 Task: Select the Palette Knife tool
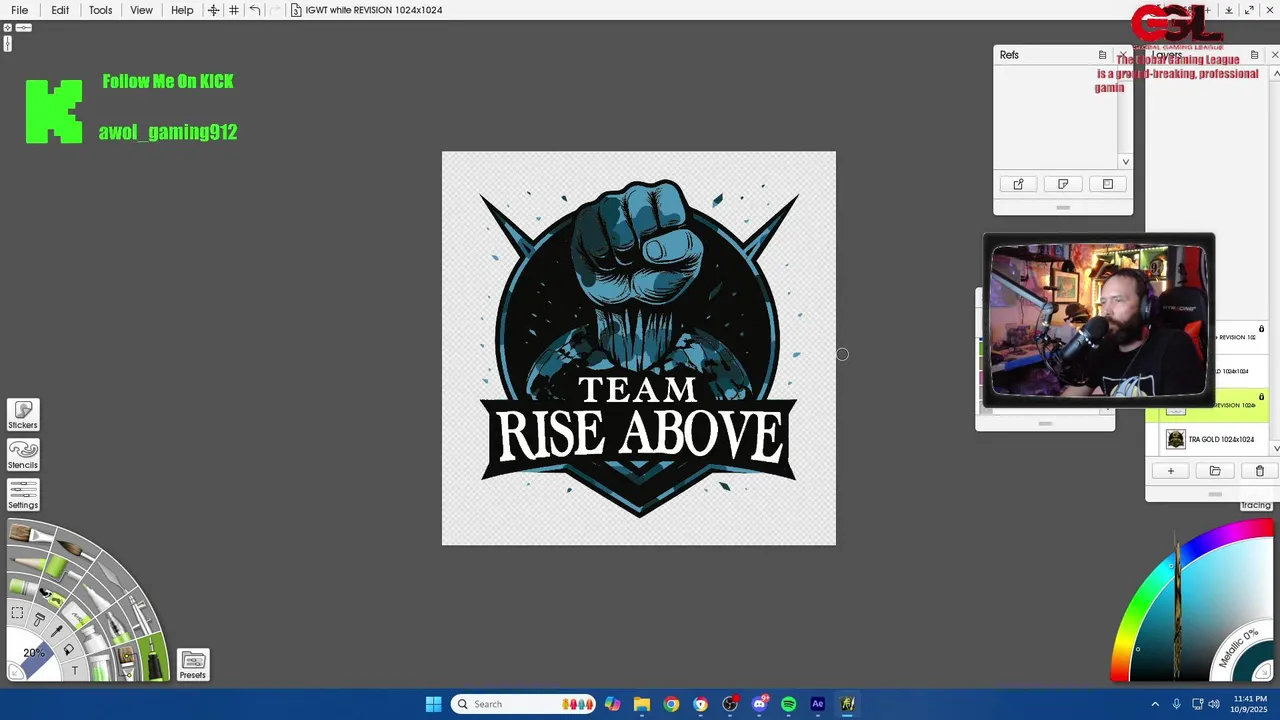pyautogui.click(x=112, y=577)
